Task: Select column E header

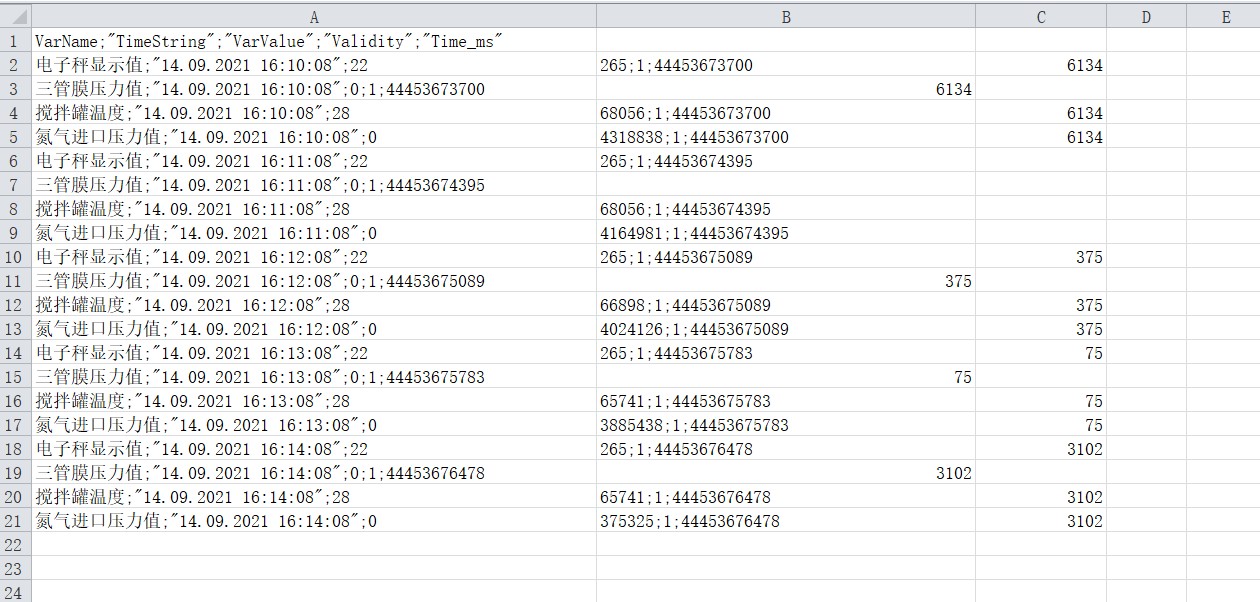Action: pos(1225,17)
